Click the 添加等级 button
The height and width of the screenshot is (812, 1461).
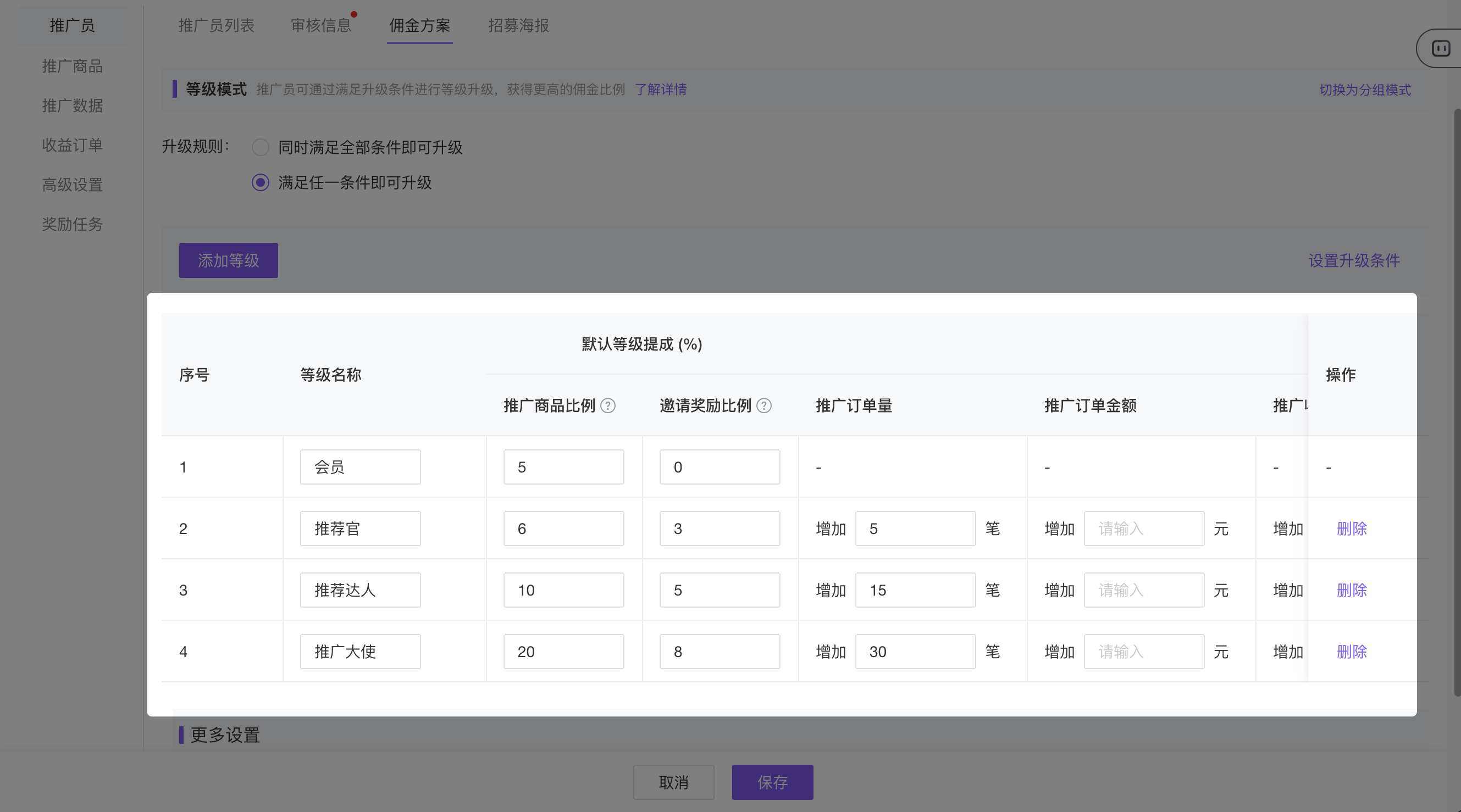(228, 260)
